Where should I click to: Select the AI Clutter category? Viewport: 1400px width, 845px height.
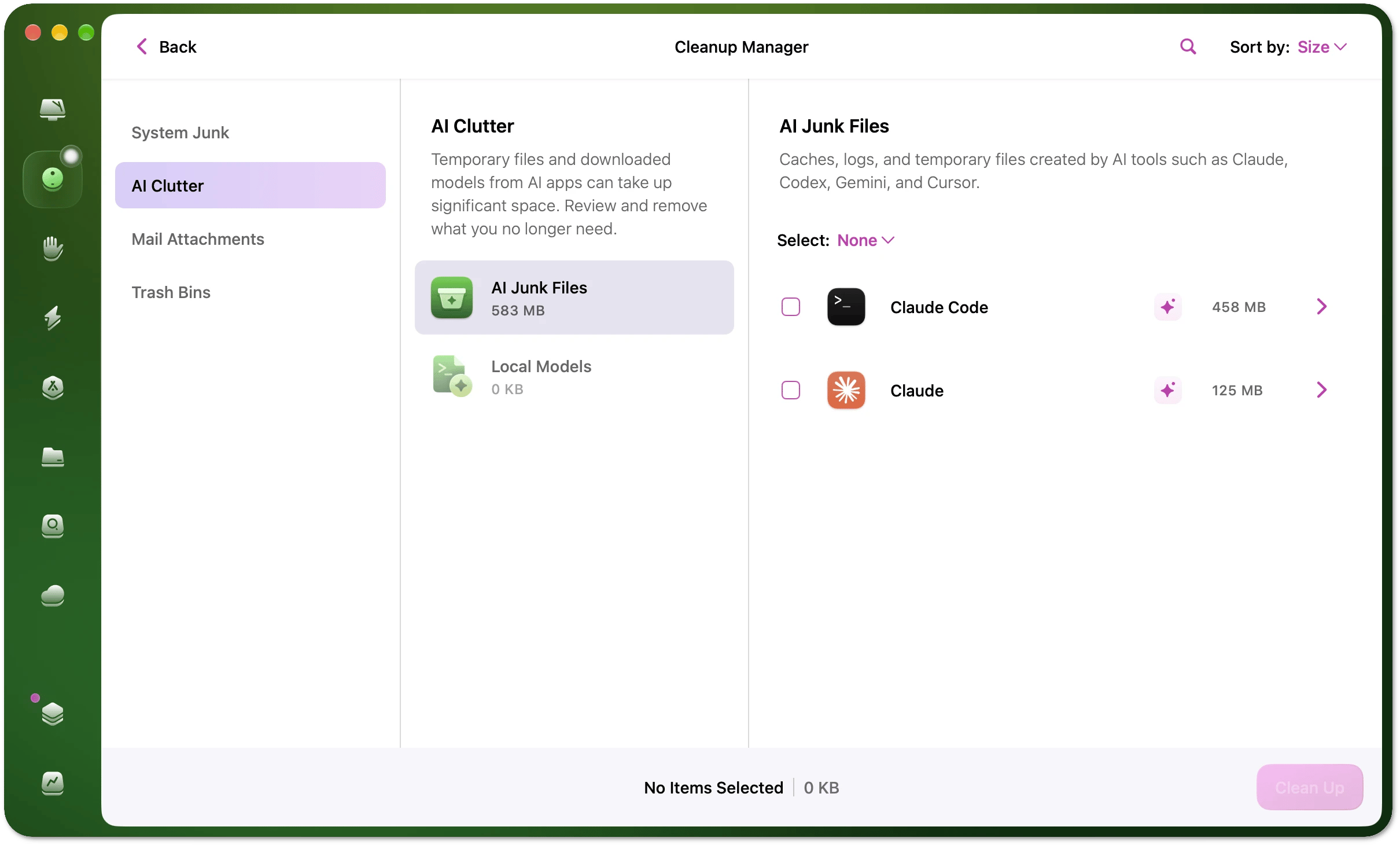250,185
